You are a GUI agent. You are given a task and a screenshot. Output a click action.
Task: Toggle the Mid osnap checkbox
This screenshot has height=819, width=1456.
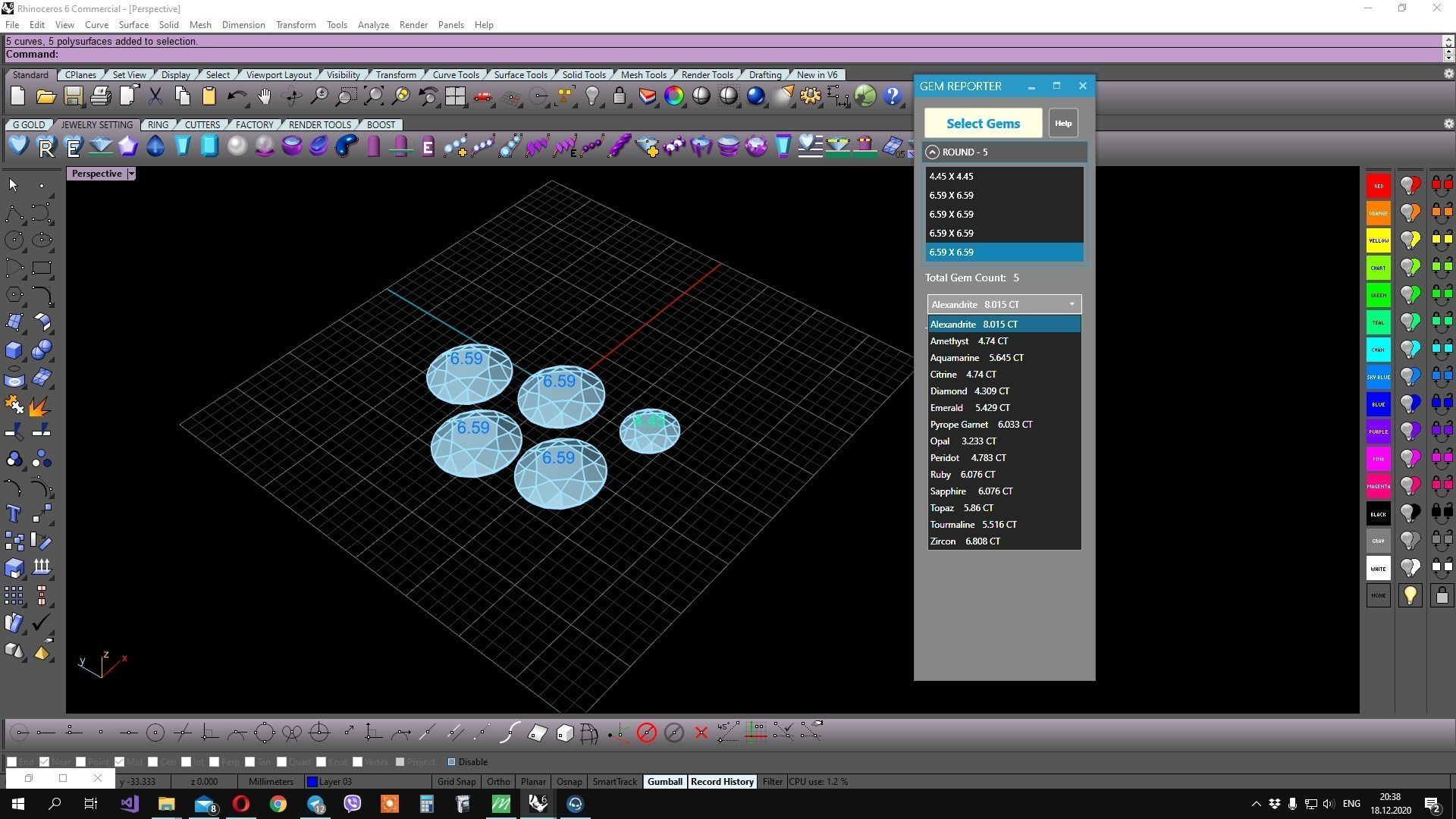point(119,762)
